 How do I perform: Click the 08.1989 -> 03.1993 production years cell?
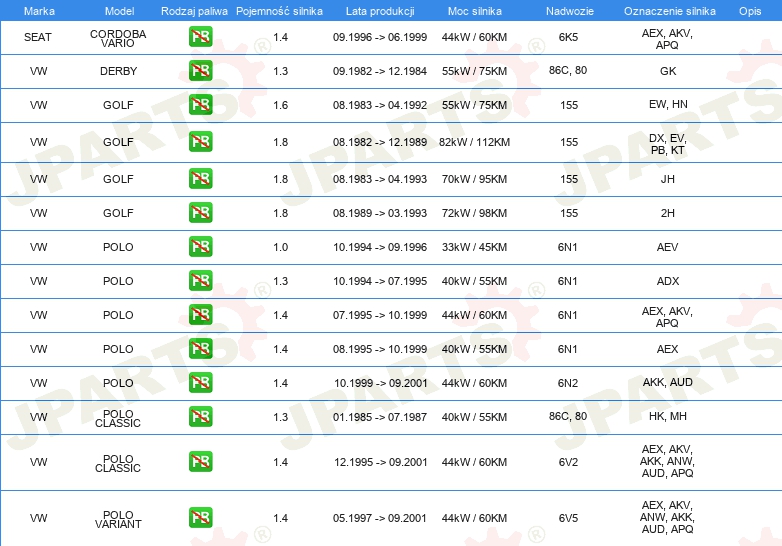pyautogui.click(x=380, y=213)
